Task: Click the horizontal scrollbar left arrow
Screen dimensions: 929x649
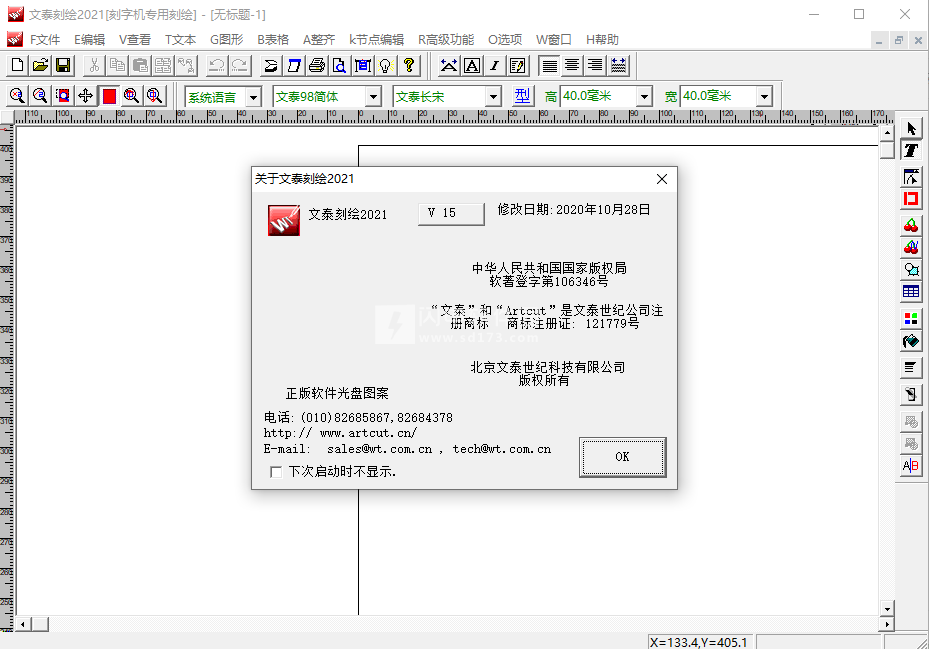Action: [x=23, y=624]
